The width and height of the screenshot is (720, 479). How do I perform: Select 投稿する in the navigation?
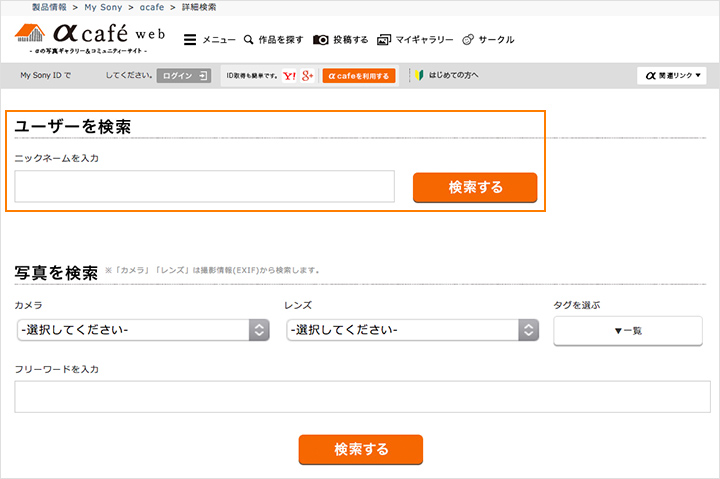click(x=351, y=40)
